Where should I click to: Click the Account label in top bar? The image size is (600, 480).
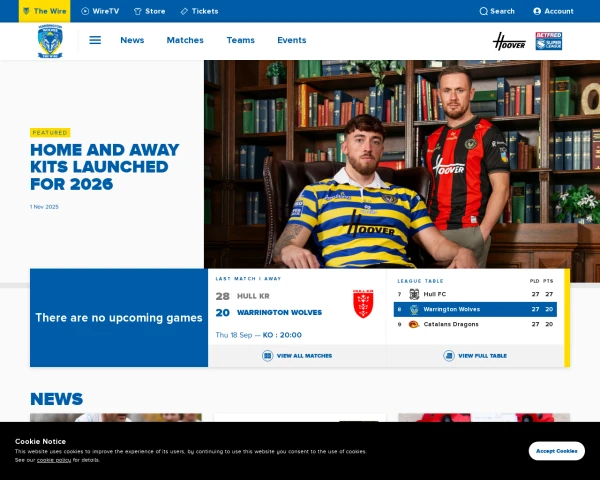click(559, 11)
